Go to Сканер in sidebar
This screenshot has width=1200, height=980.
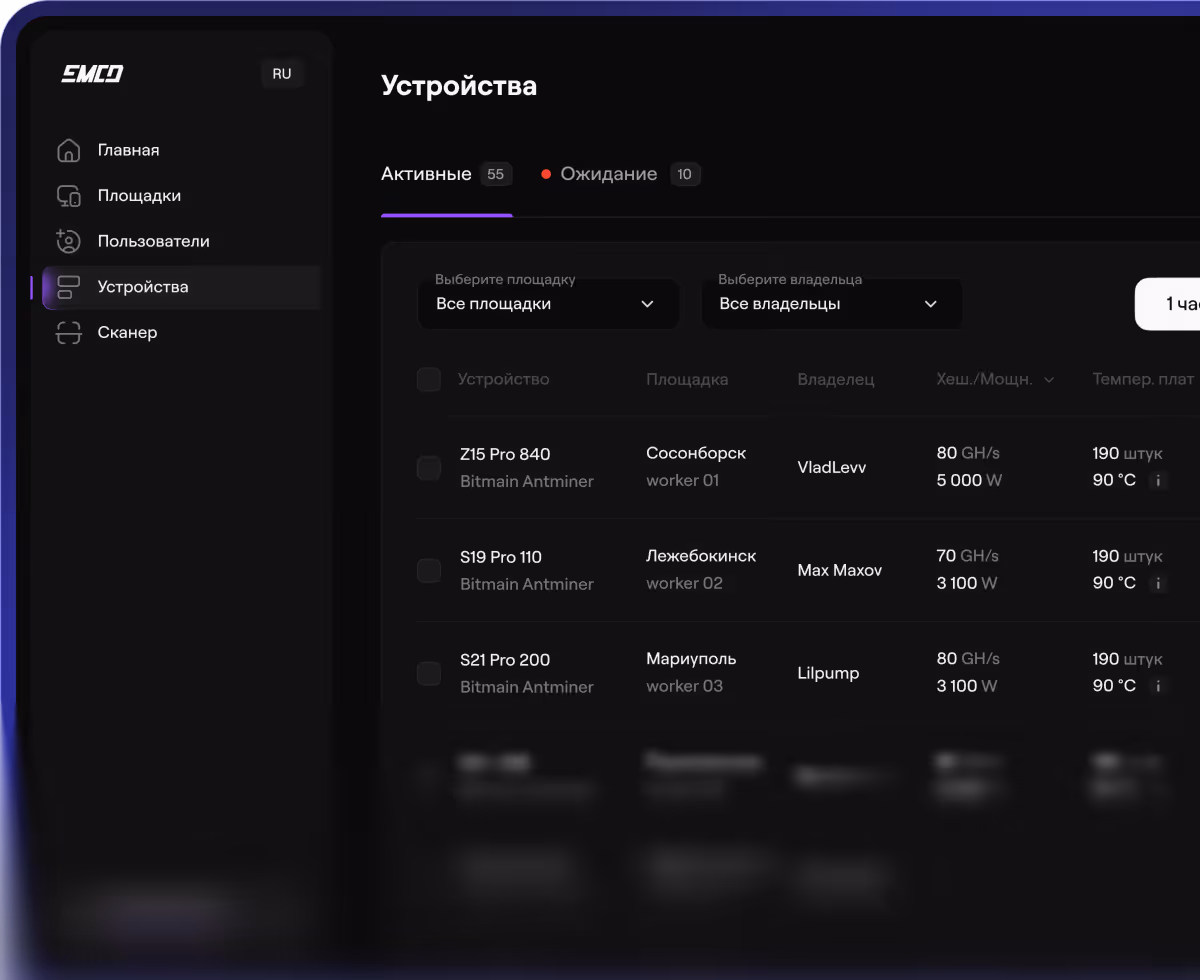(x=127, y=332)
